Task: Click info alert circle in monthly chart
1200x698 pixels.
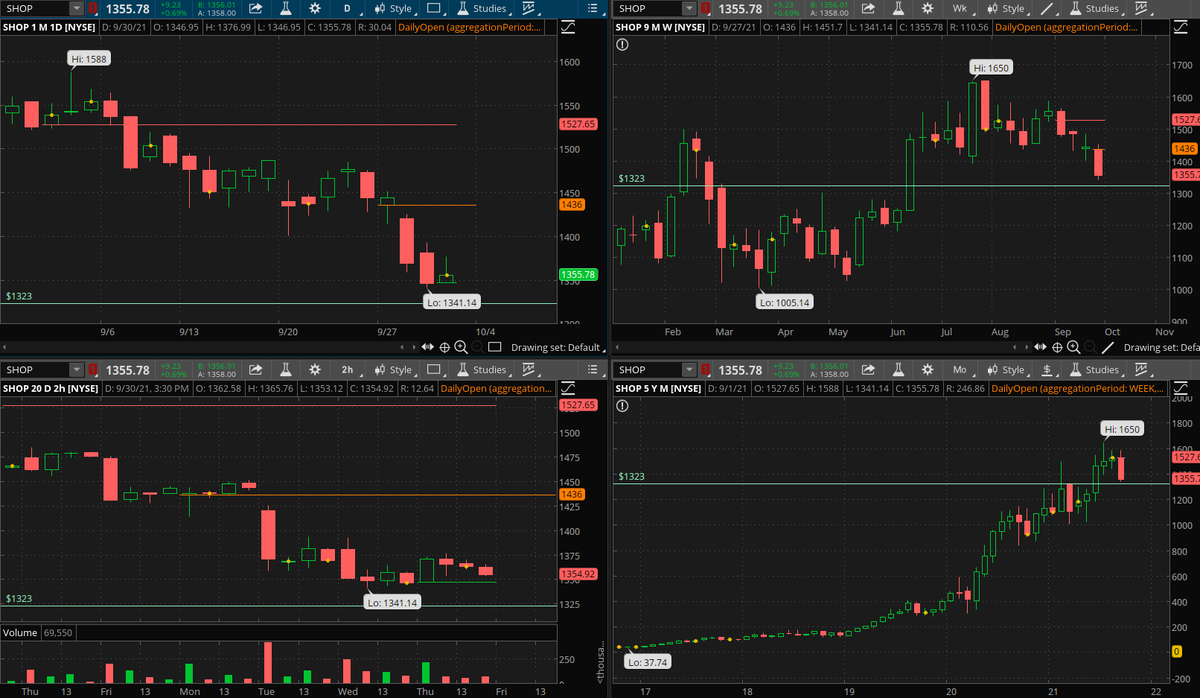Action: 623,406
